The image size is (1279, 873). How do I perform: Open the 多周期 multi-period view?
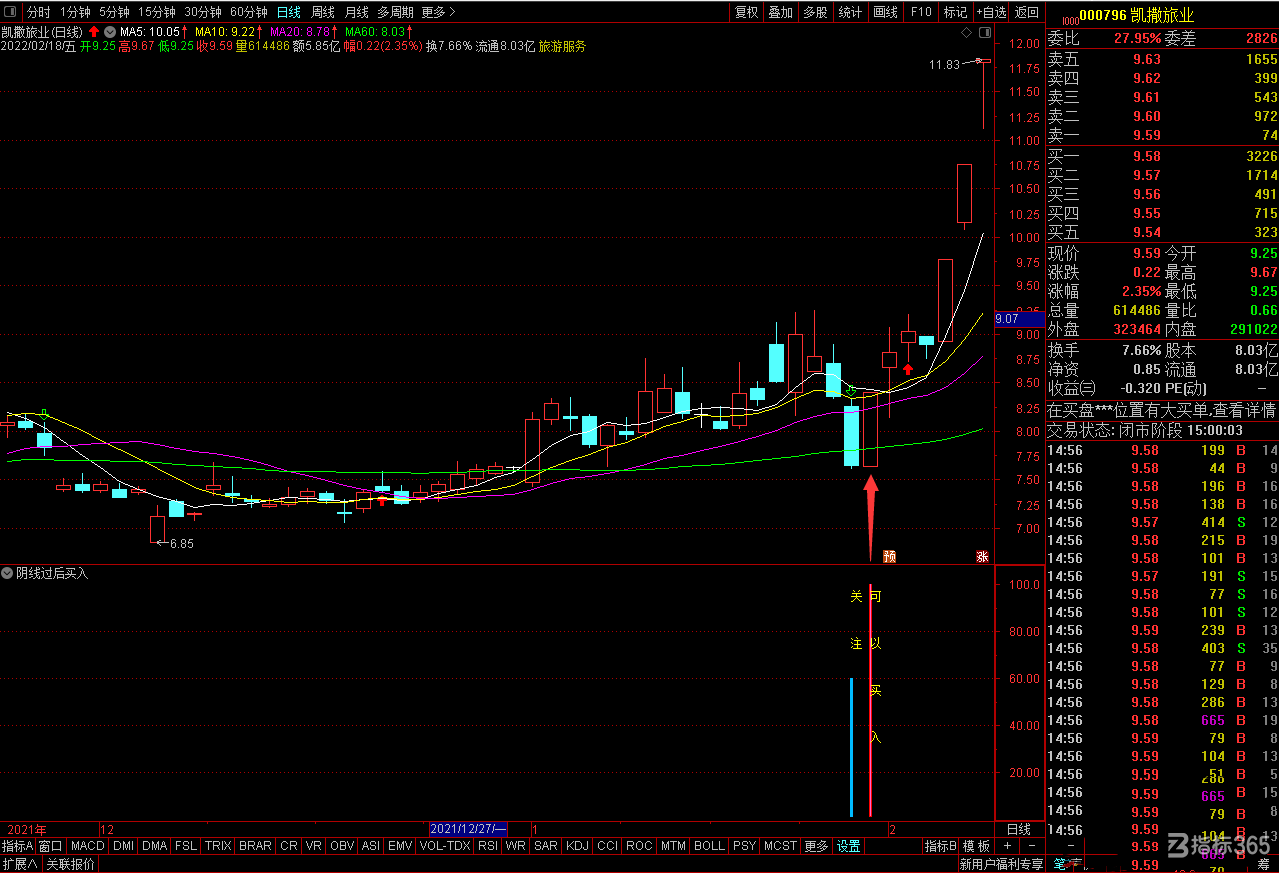(395, 12)
